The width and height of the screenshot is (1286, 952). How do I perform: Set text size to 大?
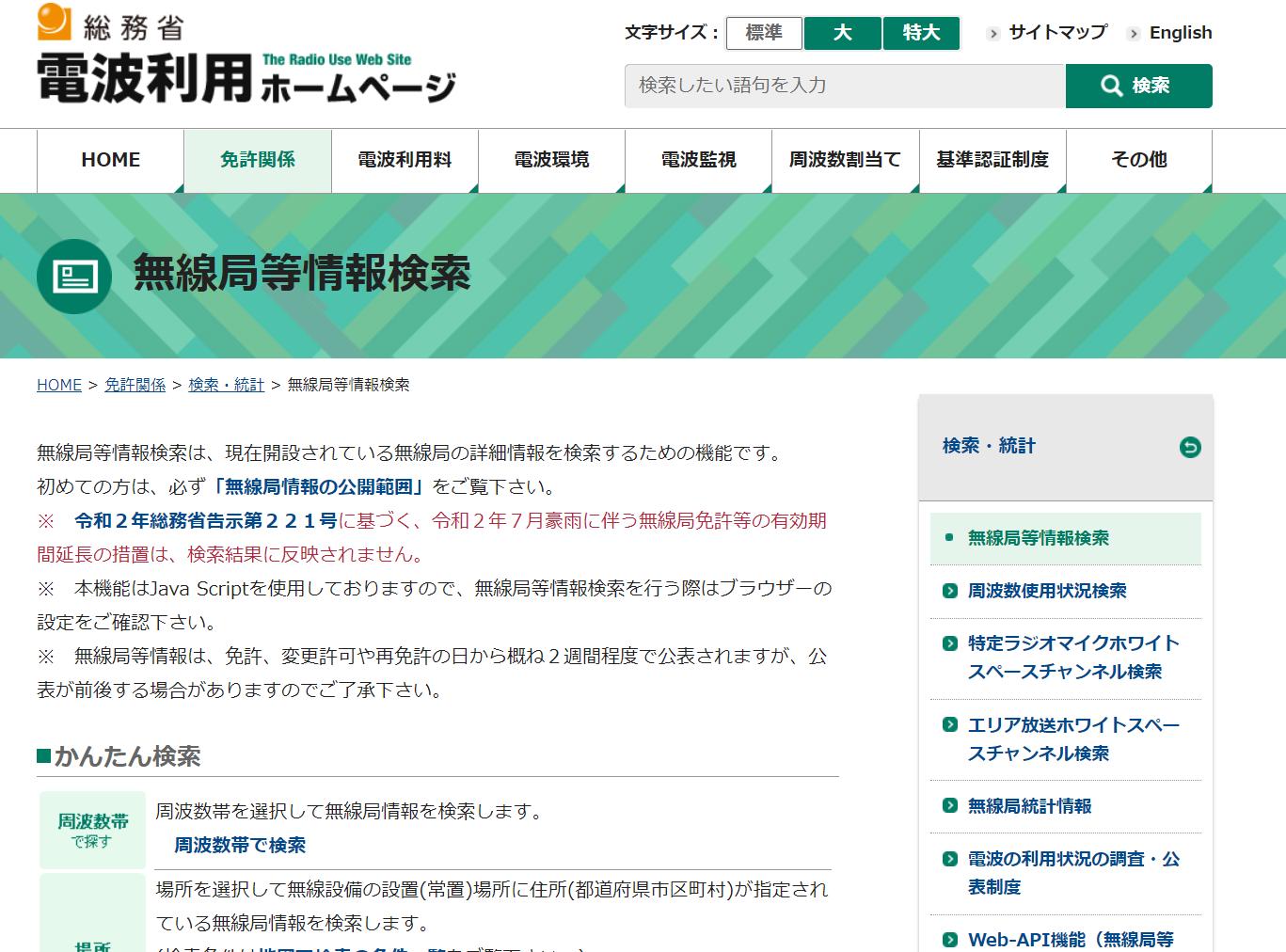[842, 33]
